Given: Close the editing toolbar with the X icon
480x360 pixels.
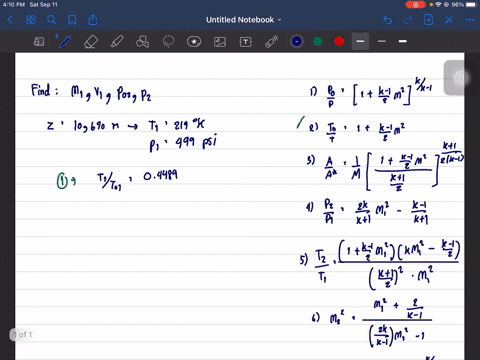Looking at the screenshot, I should (449, 20).
